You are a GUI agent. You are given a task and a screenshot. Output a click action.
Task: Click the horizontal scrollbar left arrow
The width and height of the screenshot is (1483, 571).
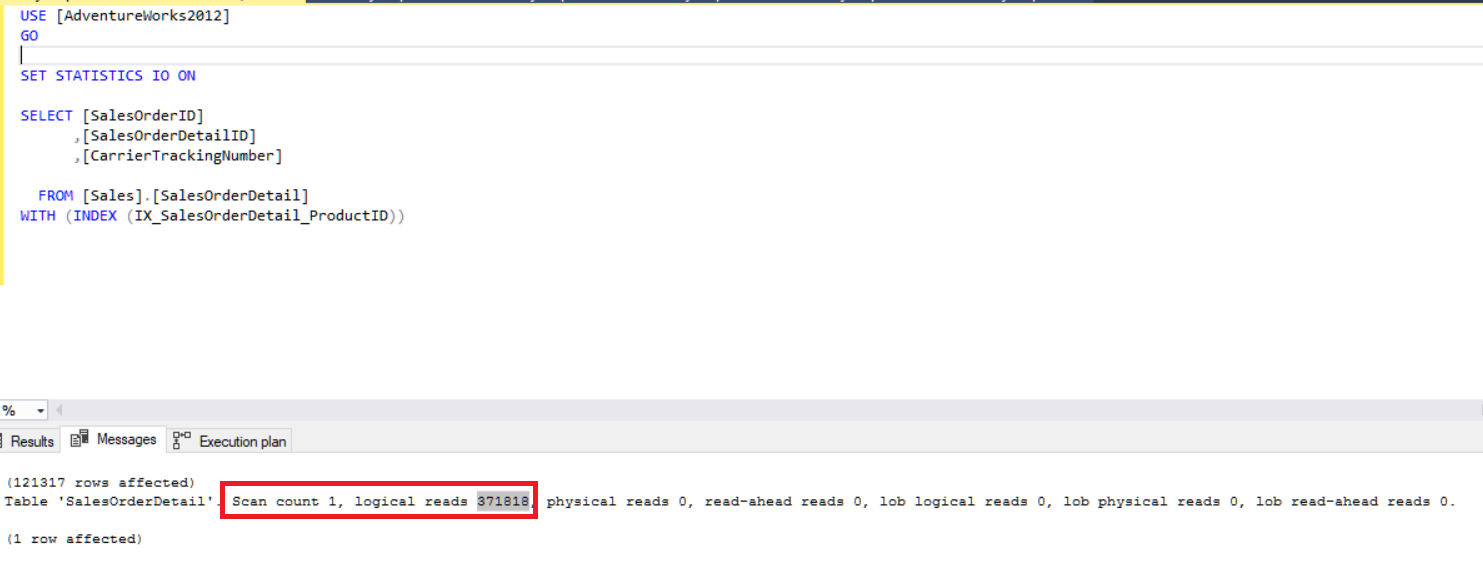click(58, 410)
